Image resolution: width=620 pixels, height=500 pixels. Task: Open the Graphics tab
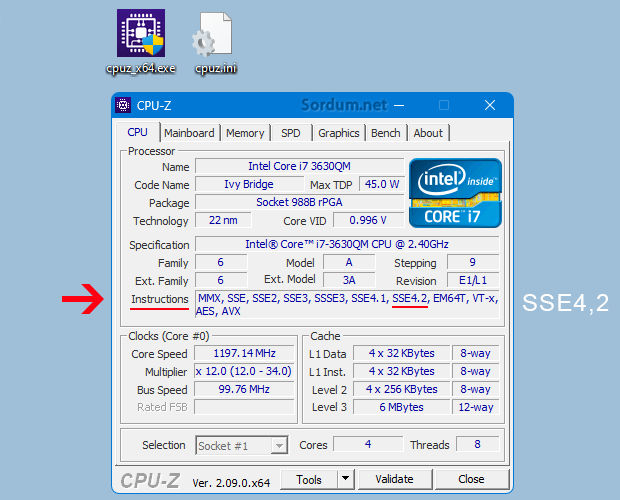[x=338, y=133]
